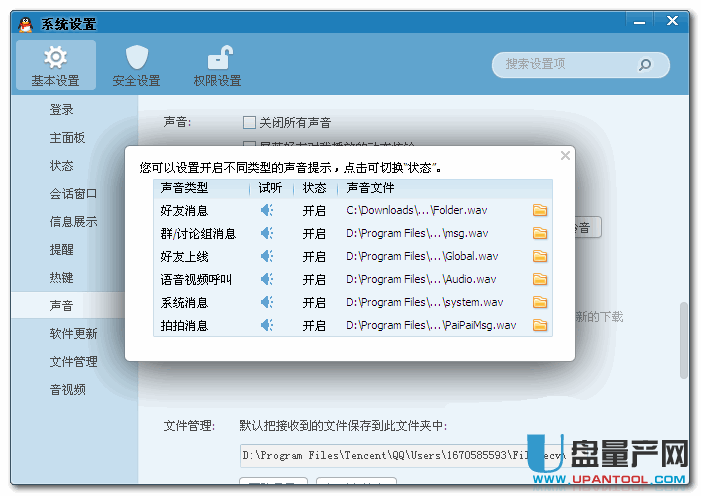This screenshot has width=701, height=496.
Task: Open 热键 settings in sidebar
Action: (61, 278)
